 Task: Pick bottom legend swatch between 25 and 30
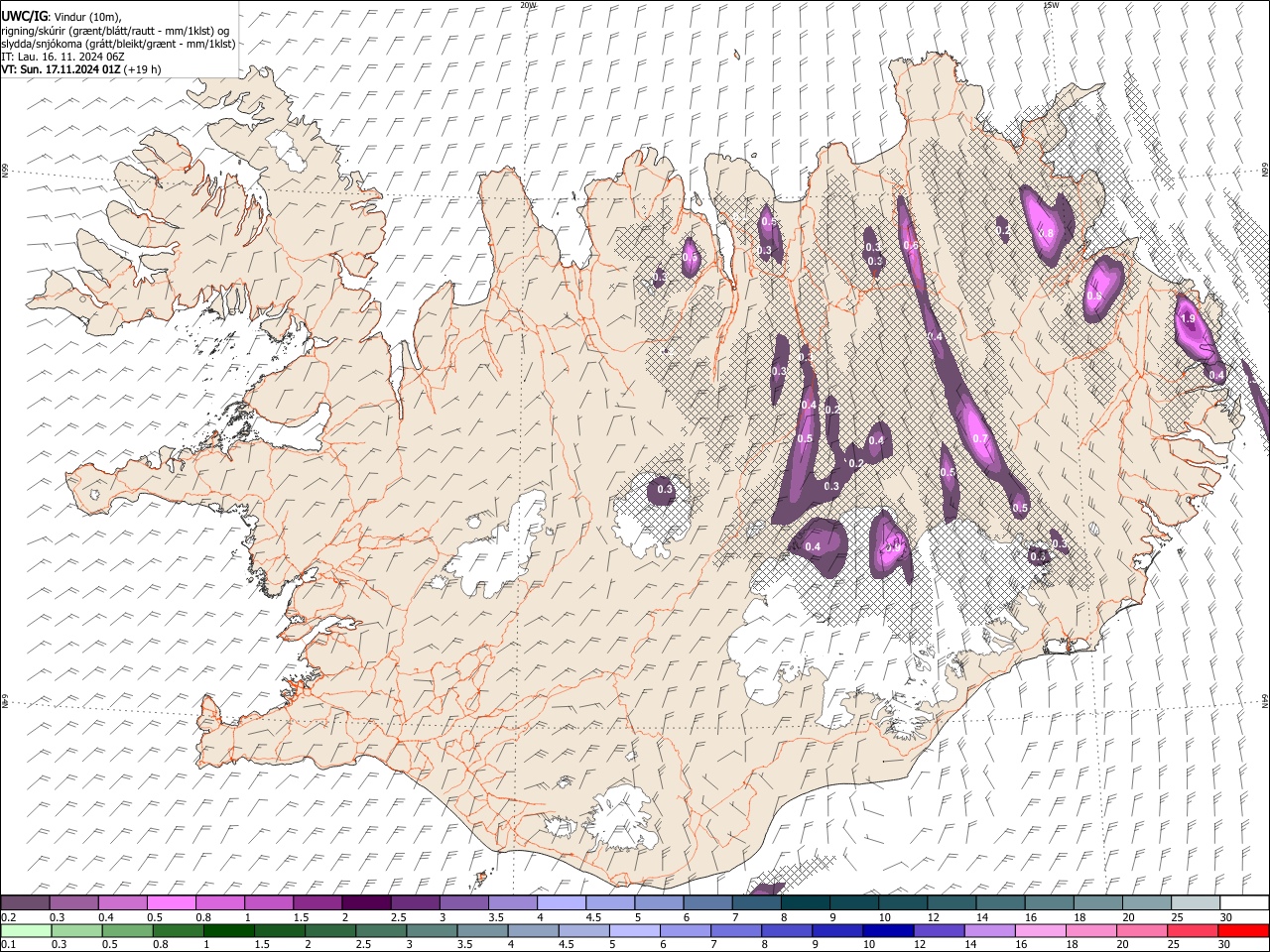pos(1192,930)
